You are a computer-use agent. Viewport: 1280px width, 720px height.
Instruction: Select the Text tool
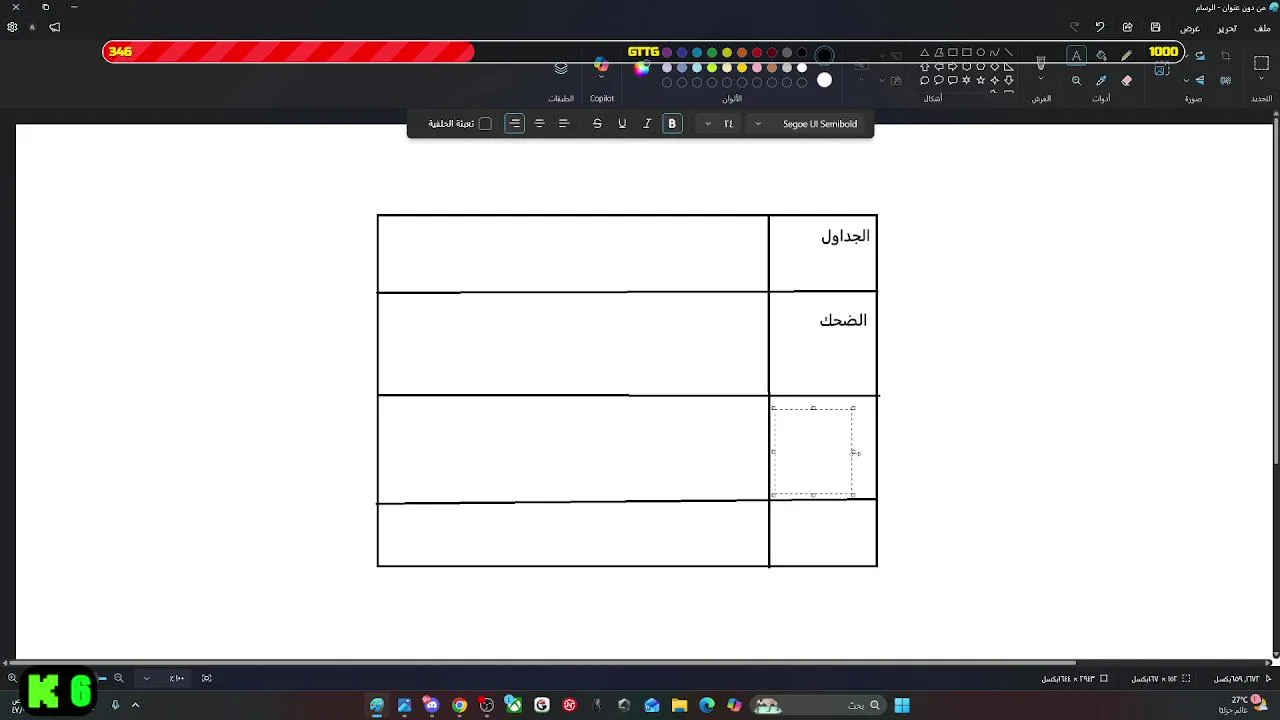[1077, 56]
